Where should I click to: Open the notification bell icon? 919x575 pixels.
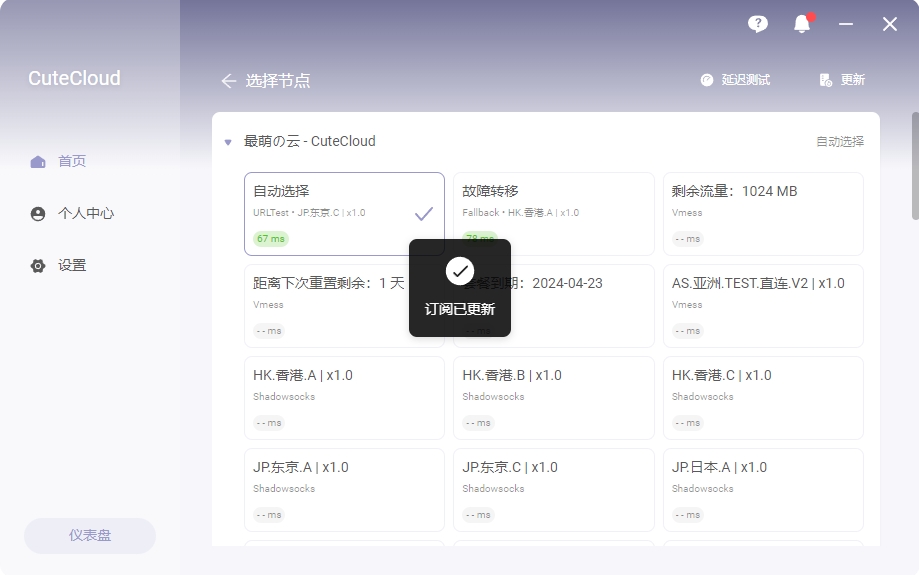pos(802,24)
